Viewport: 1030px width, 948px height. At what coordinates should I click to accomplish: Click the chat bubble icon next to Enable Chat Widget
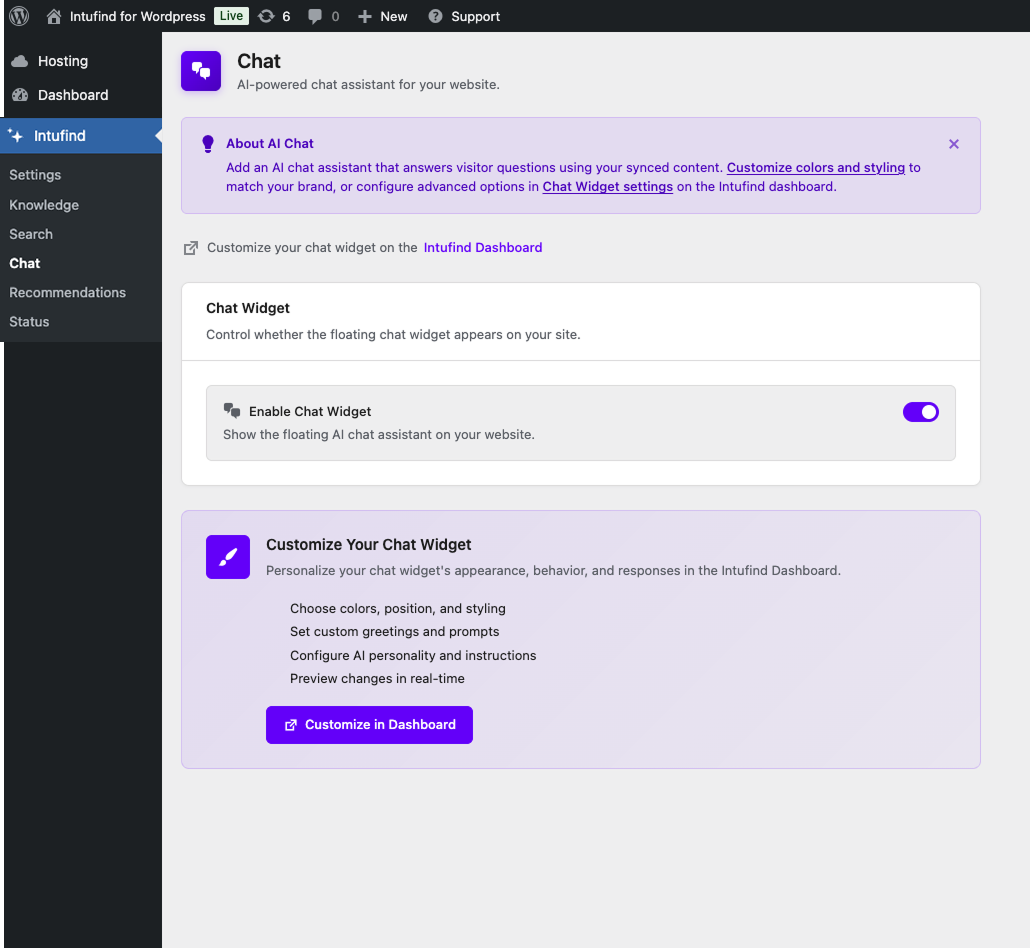point(231,411)
